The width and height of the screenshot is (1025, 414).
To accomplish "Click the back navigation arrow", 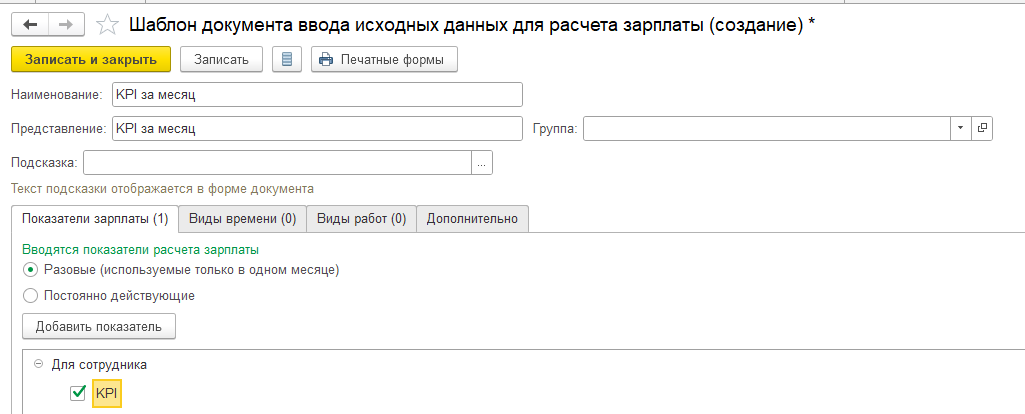I will coord(31,24).
